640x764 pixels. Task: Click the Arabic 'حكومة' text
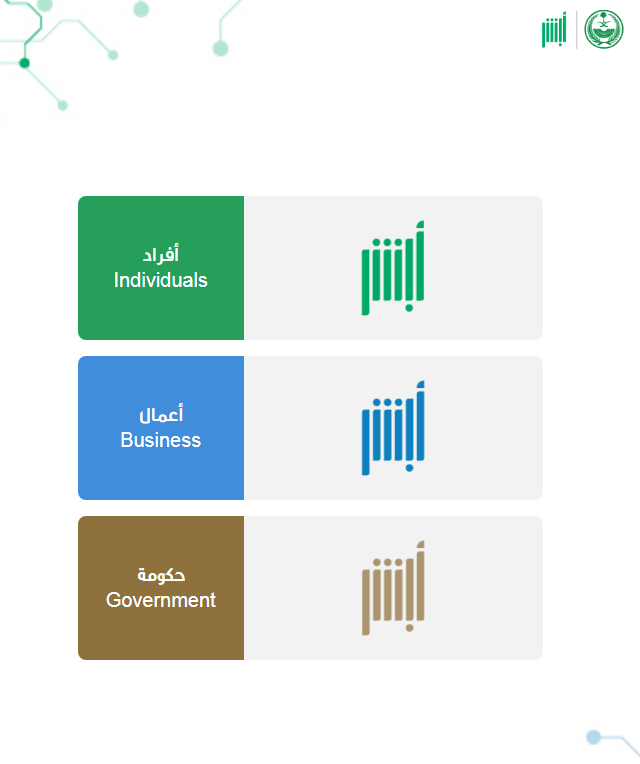161,575
